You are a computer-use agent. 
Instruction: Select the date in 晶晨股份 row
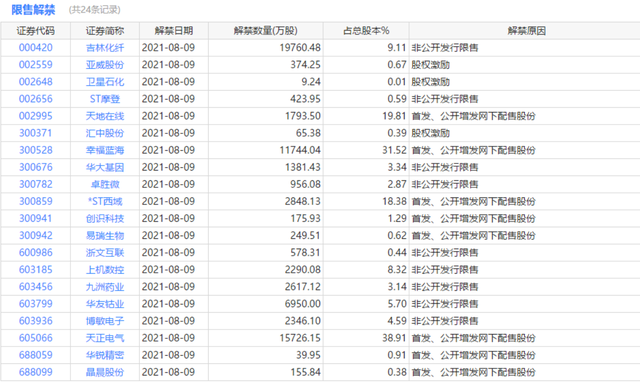pyautogui.click(x=168, y=372)
